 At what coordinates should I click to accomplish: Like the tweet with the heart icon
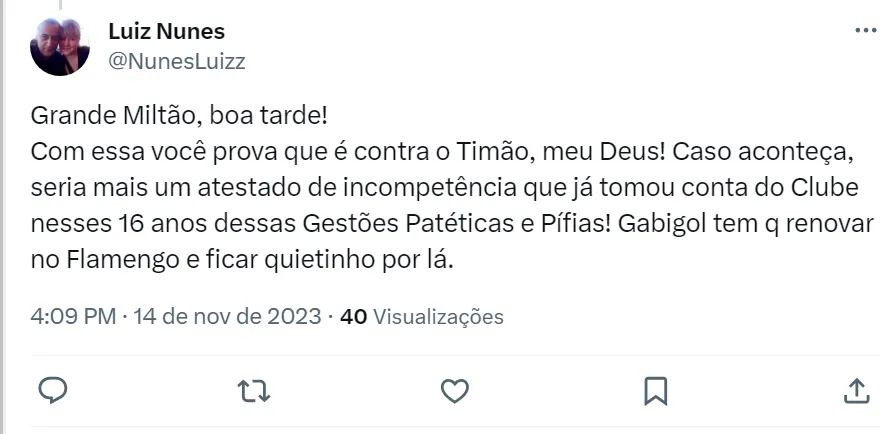coord(454,389)
